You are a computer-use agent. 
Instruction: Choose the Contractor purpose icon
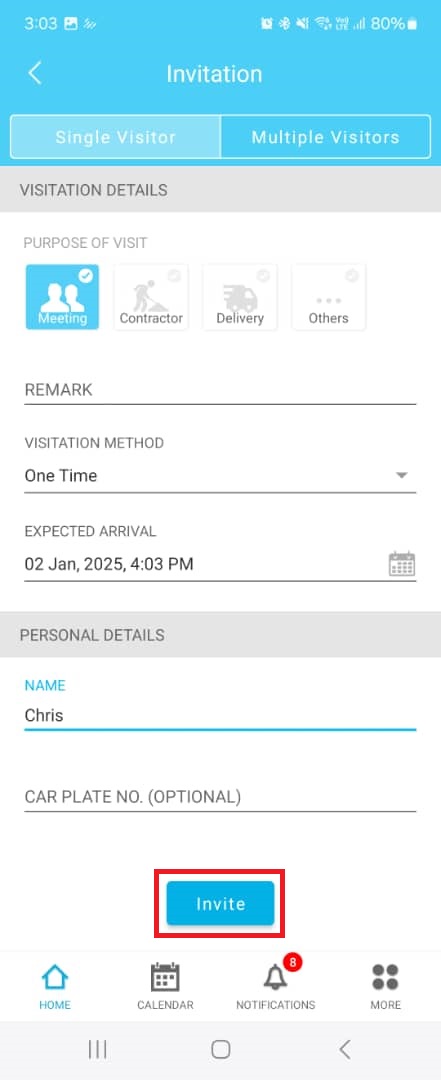pyautogui.click(x=151, y=297)
